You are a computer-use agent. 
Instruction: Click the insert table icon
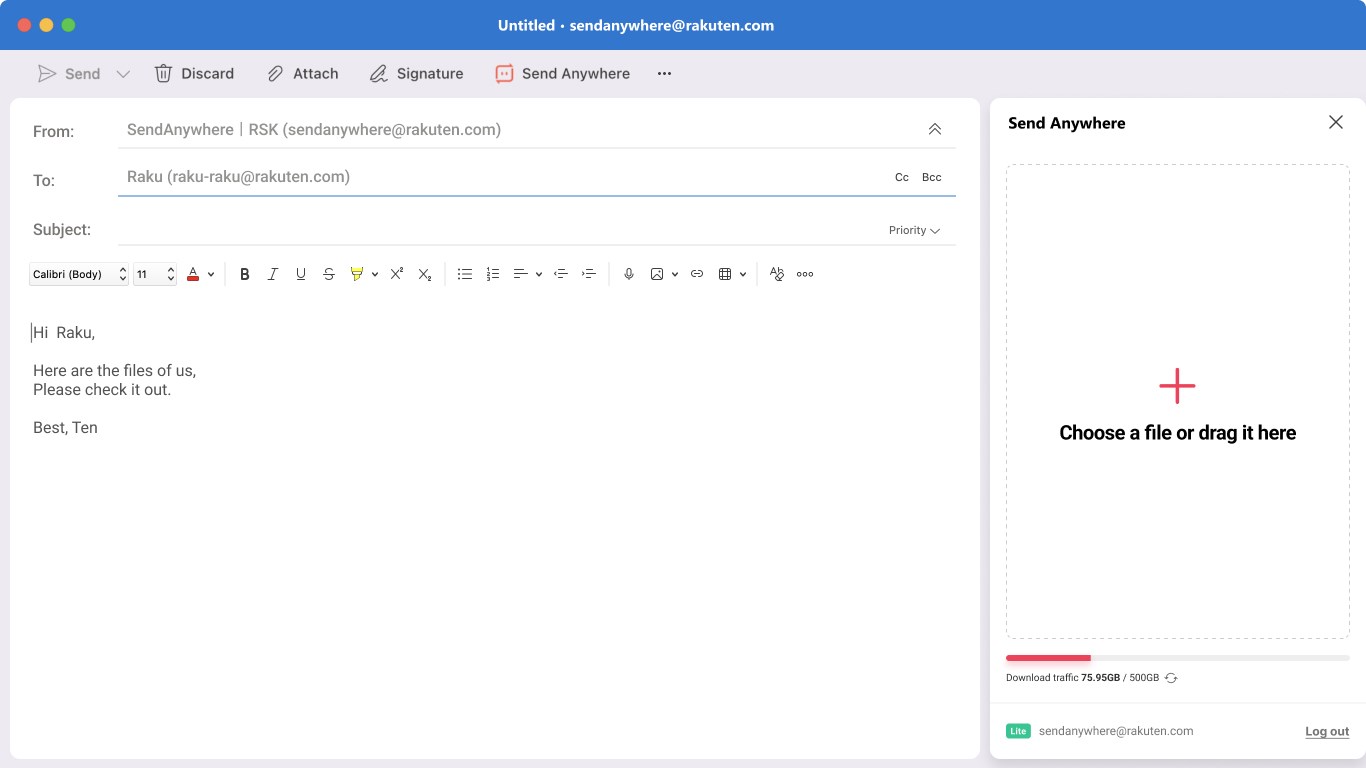tap(725, 274)
